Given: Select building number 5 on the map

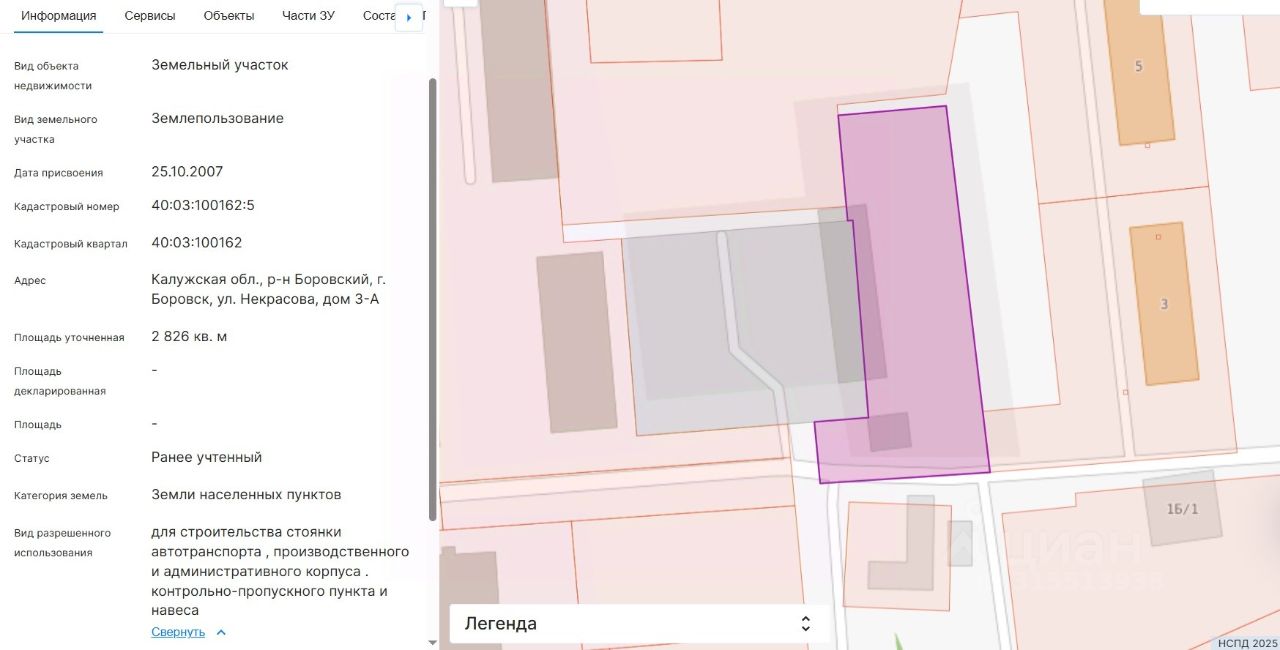Looking at the screenshot, I should point(1139,70).
